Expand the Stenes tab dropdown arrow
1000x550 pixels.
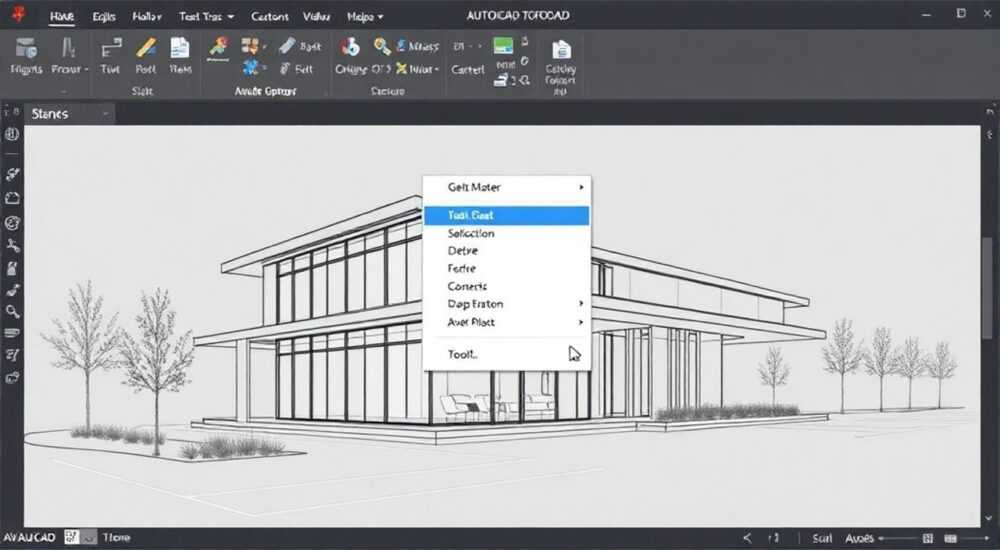tap(105, 114)
